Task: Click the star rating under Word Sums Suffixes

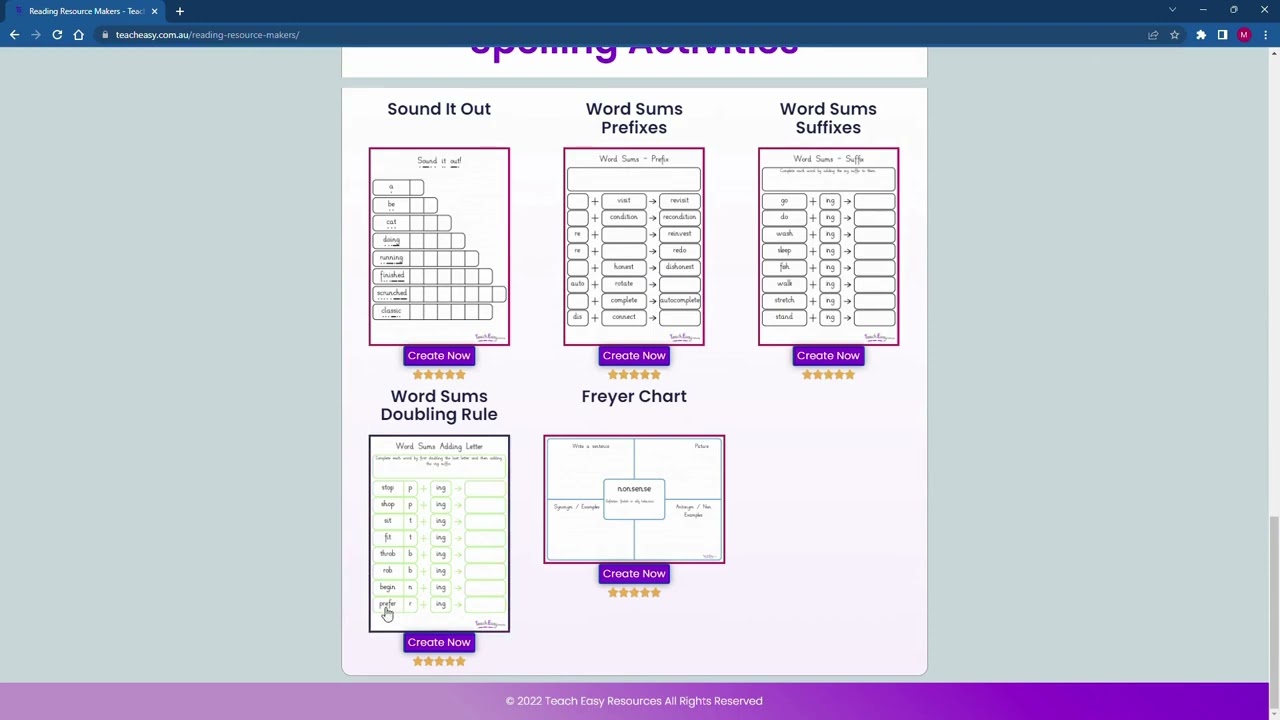Action: click(x=828, y=375)
